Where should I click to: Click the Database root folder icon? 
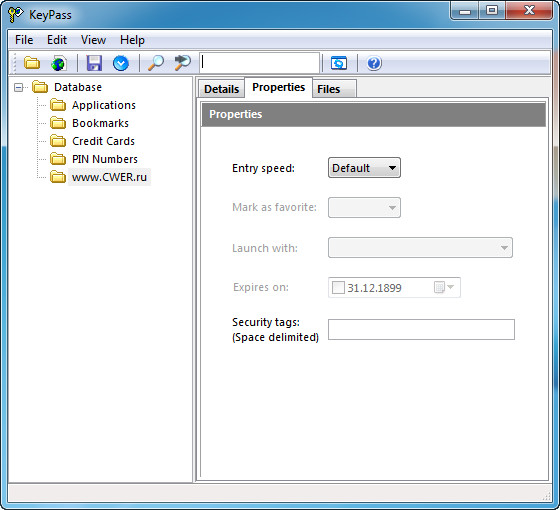tap(40, 87)
